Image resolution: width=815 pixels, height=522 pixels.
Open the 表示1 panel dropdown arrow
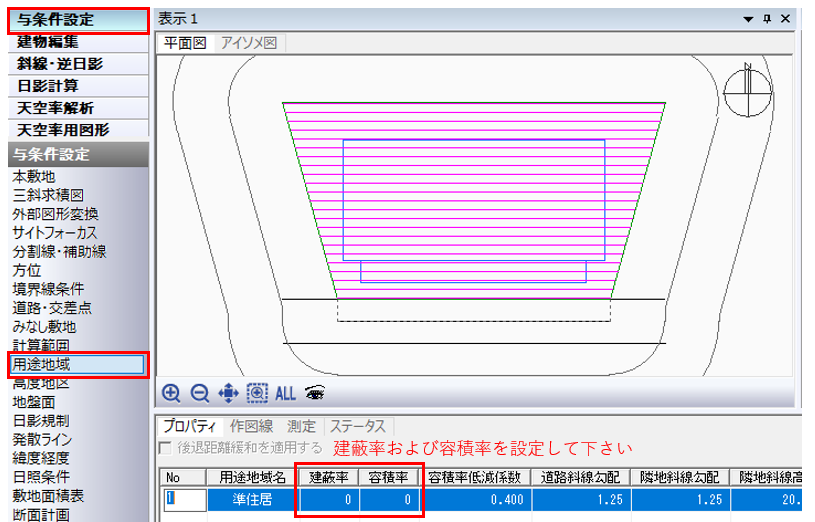pyautogui.click(x=748, y=19)
